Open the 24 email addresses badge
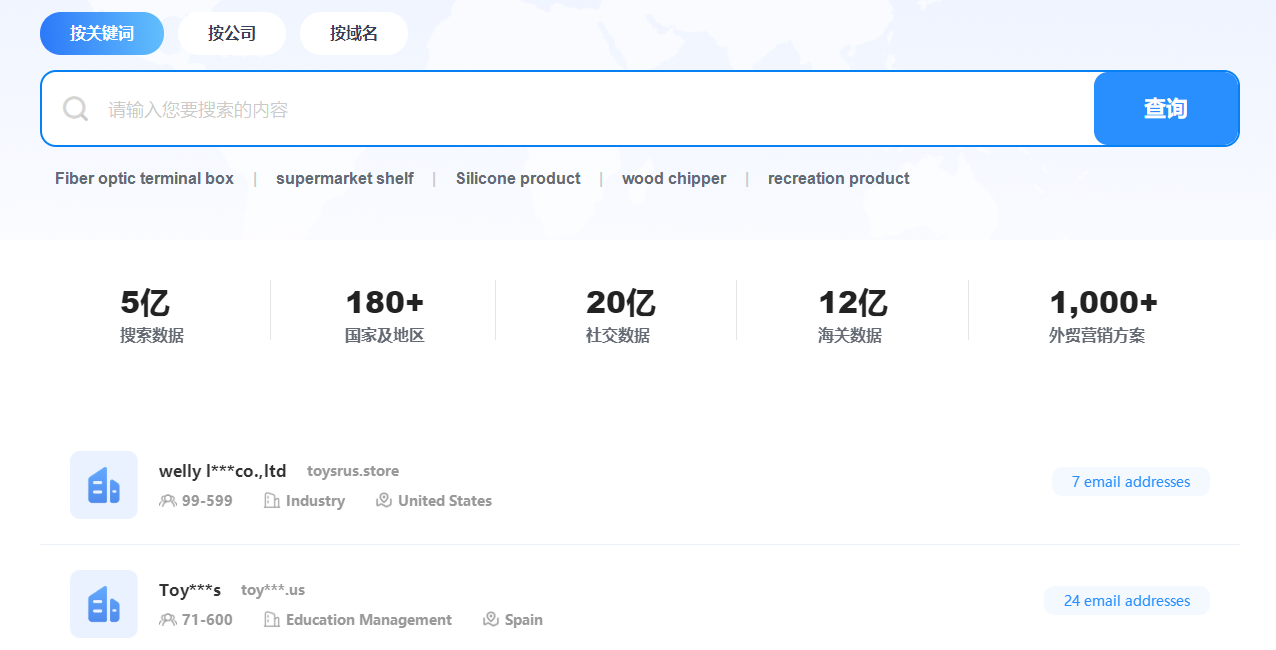This screenshot has width=1276, height=650. (x=1127, y=601)
